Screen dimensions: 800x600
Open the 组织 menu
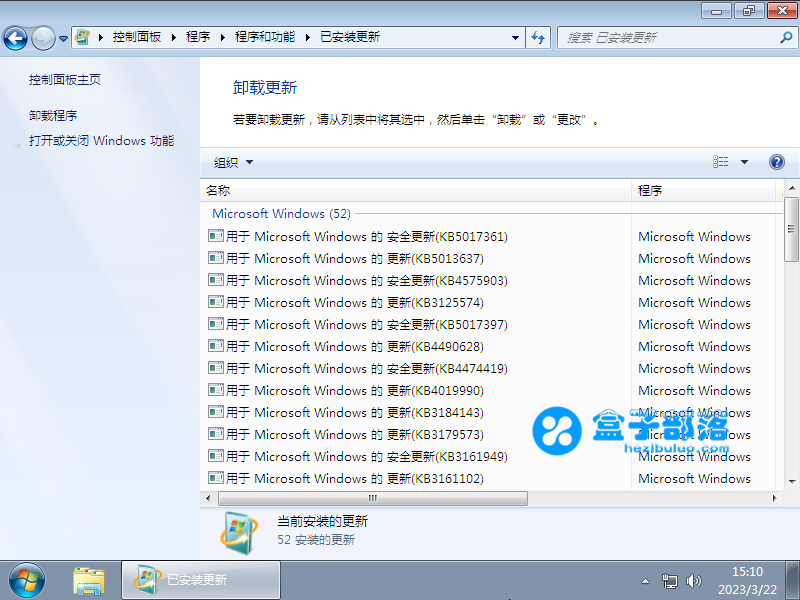(233, 162)
